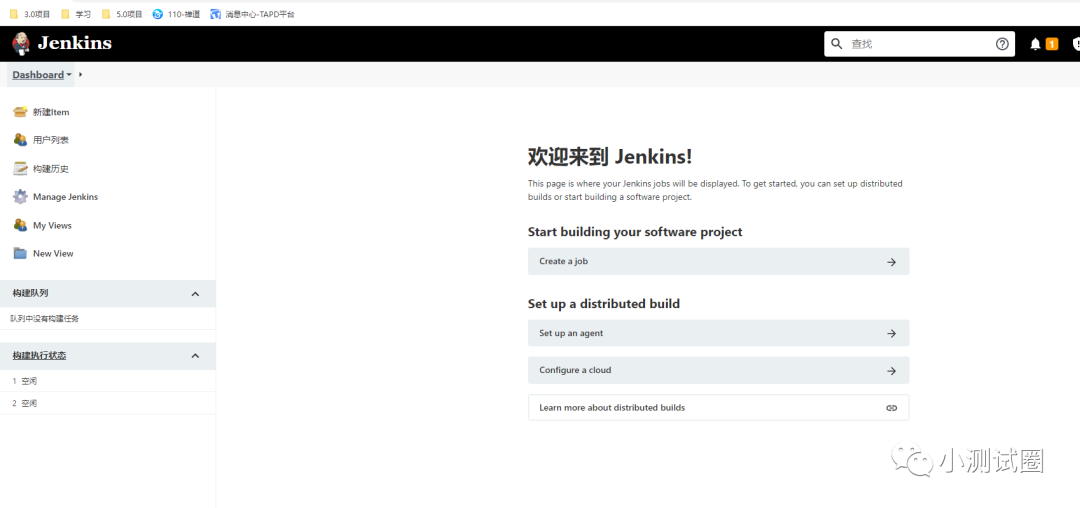Click the Set up an agent button
The height and width of the screenshot is (508, 1080).
point(718,333)
